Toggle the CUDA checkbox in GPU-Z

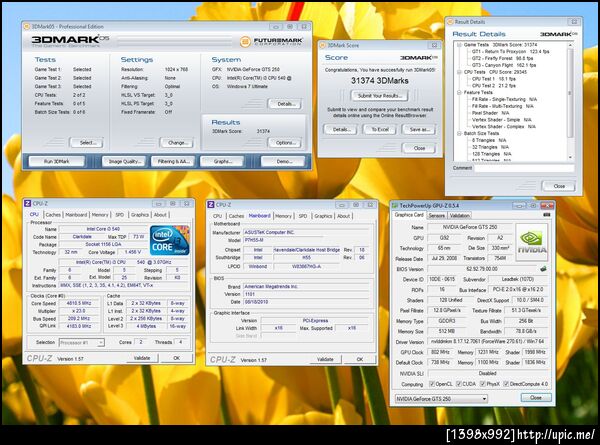point(459,384)
